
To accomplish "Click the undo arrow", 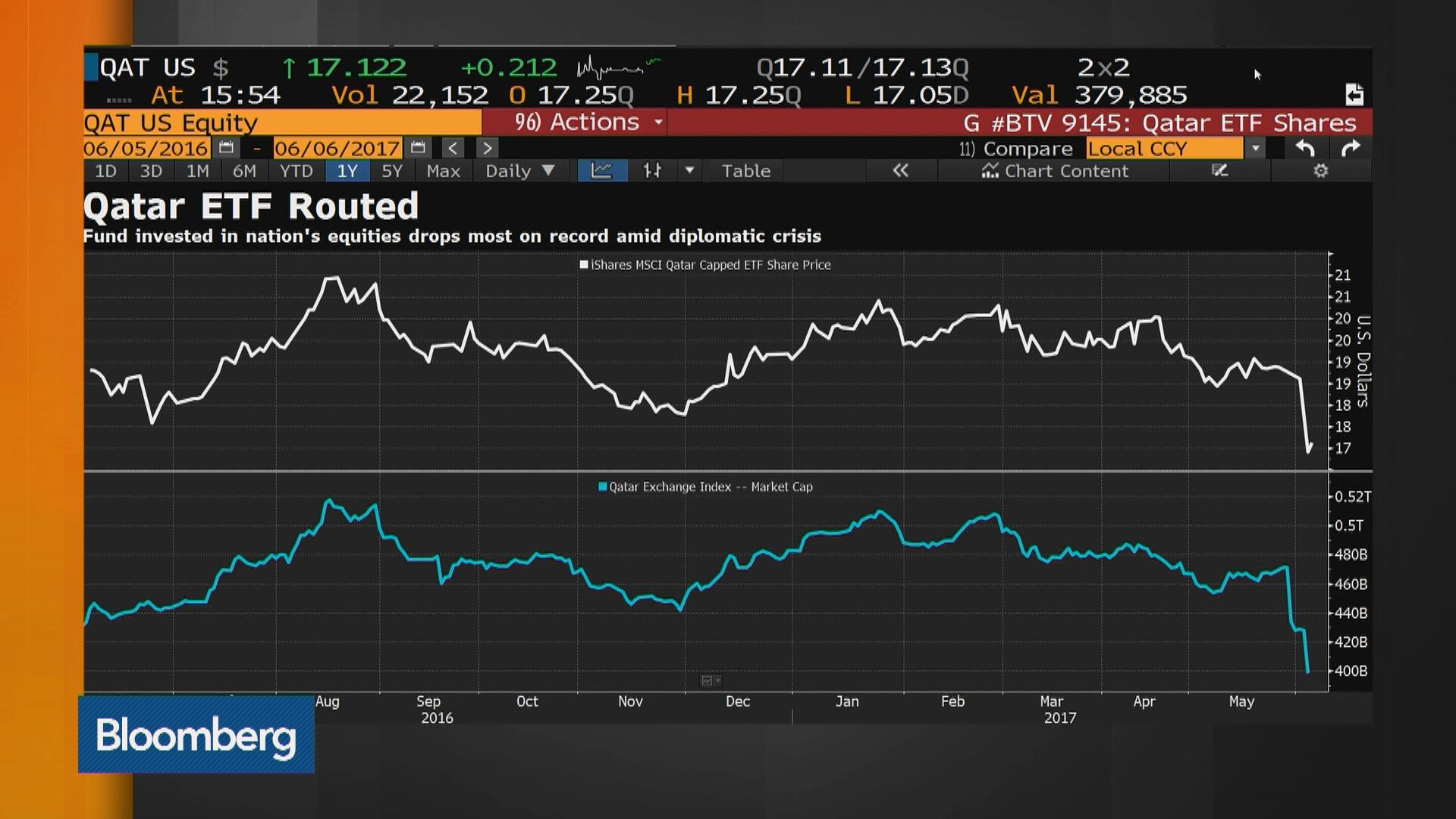I will (1305, 149).
